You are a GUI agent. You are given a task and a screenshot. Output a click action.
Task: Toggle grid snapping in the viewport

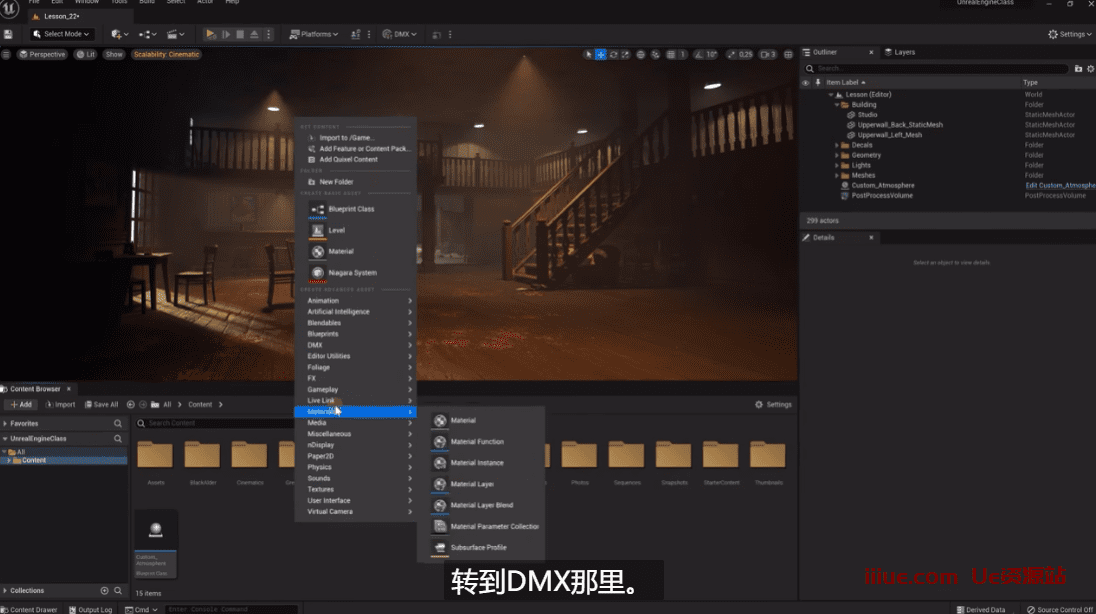tap(670, 54)
